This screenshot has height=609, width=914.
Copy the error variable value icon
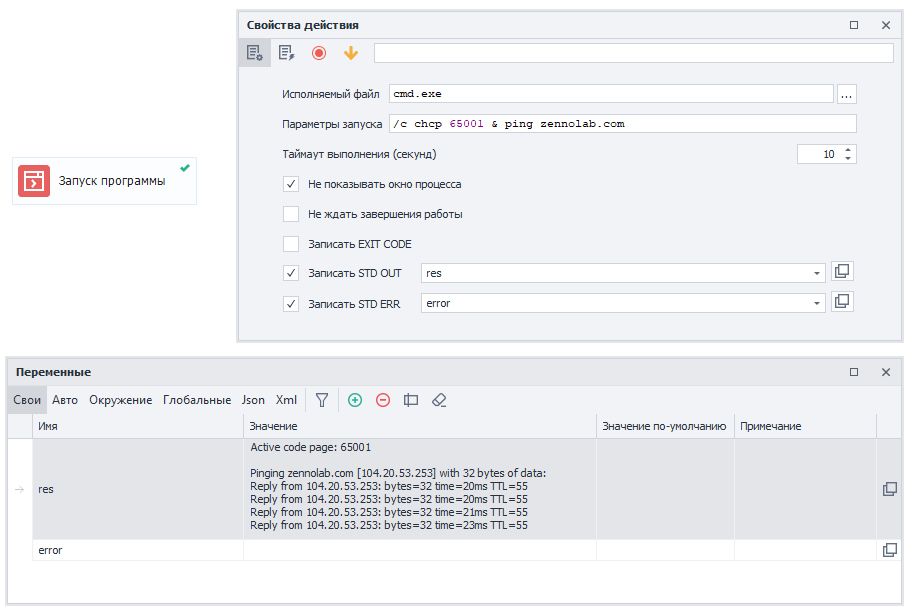(890, 550)
